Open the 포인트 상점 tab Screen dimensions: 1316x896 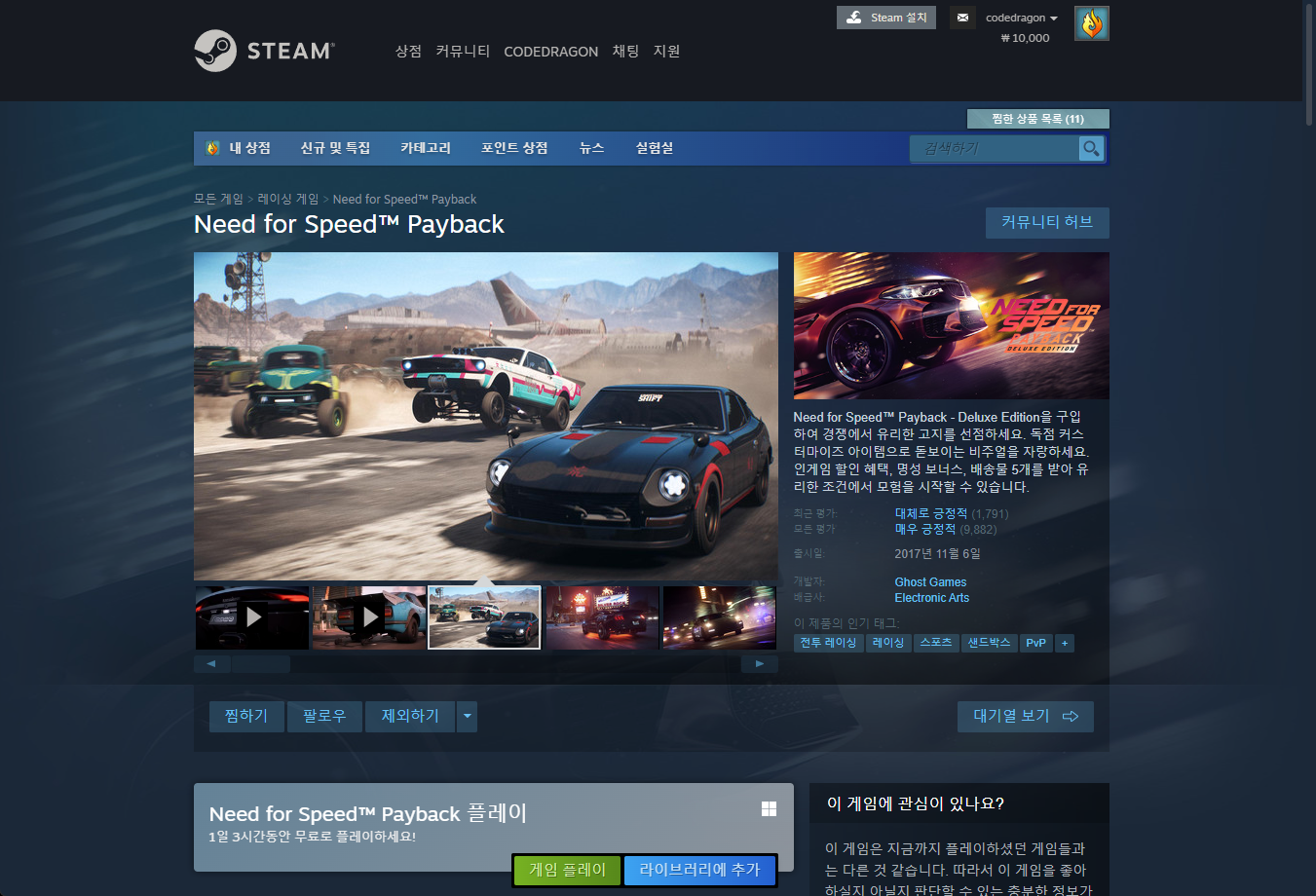point(514,148)
